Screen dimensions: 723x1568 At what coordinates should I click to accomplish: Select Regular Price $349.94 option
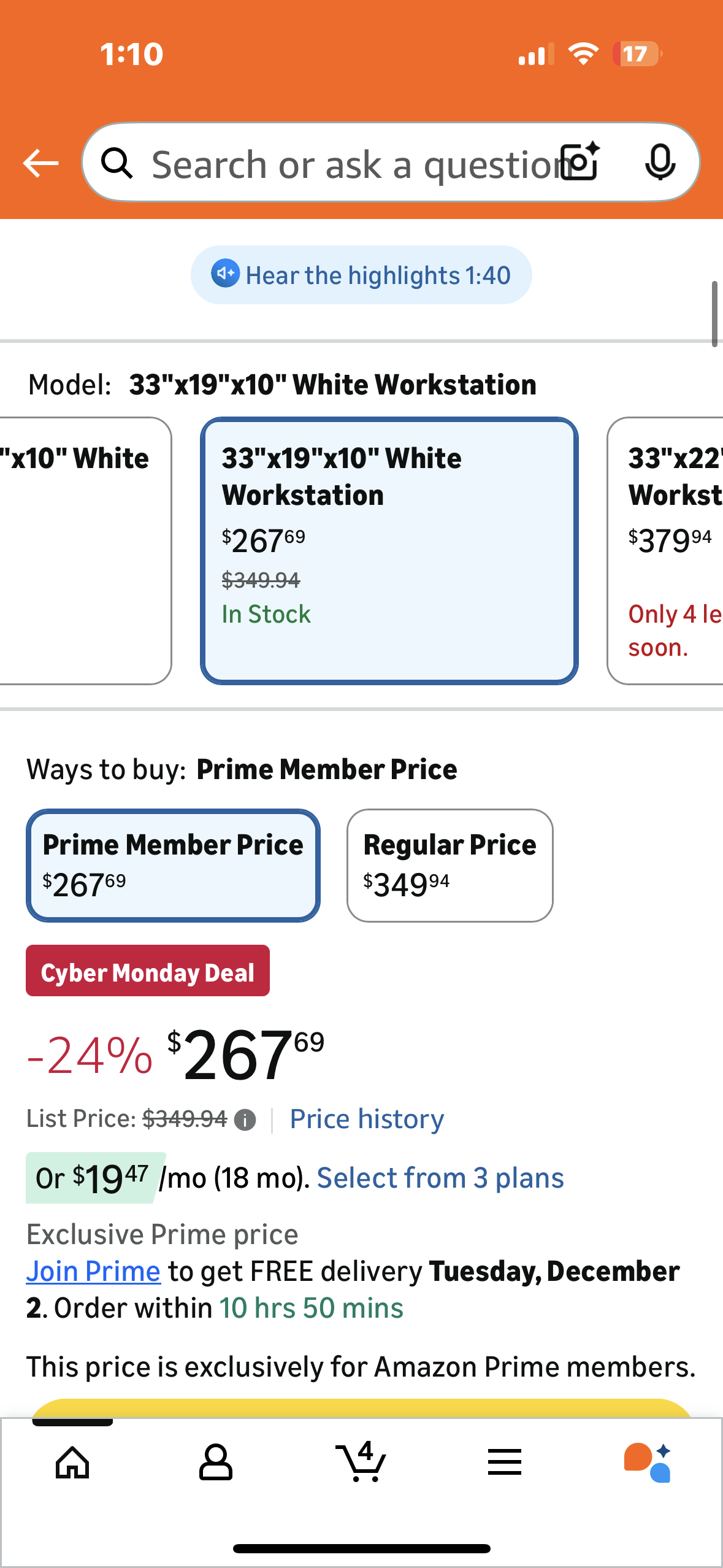tap(449, 865)
